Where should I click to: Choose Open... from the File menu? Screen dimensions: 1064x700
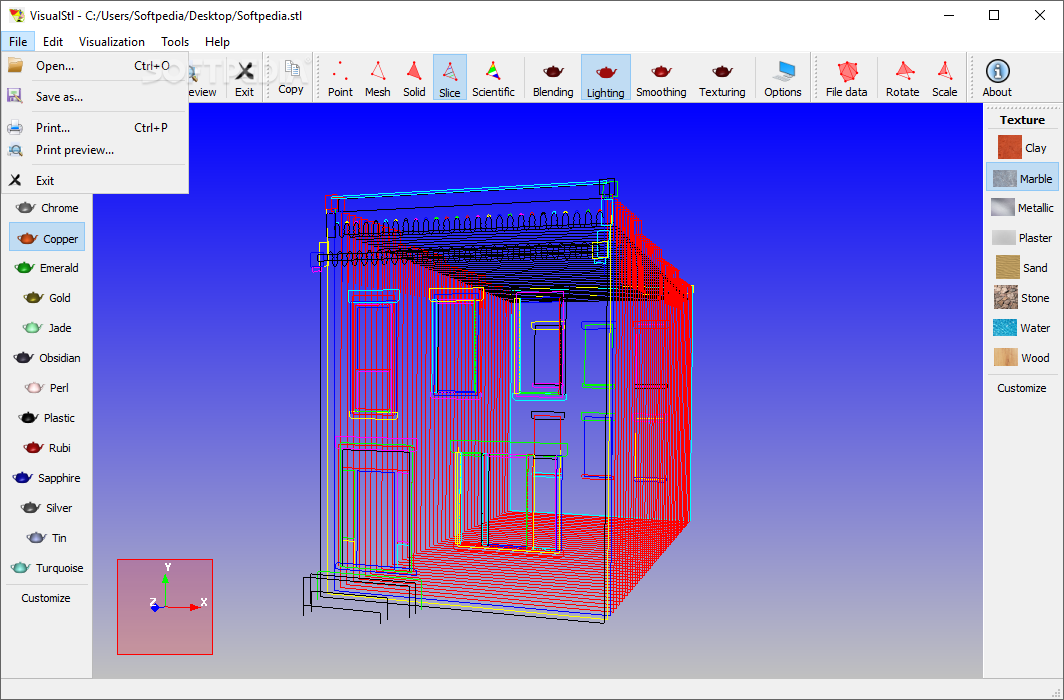click(x=95, y=66)
